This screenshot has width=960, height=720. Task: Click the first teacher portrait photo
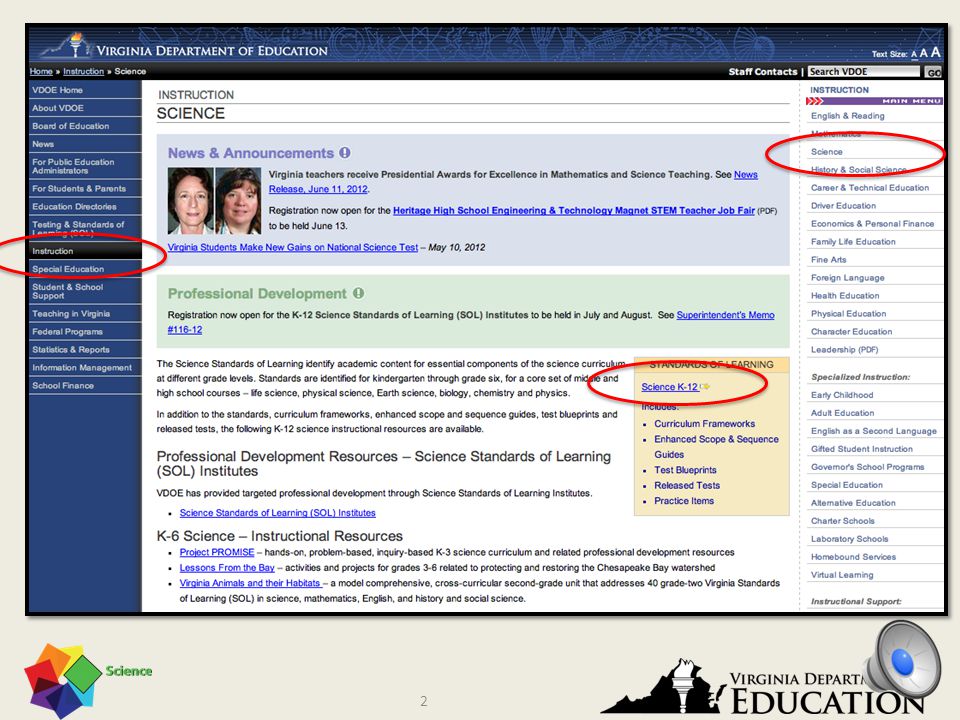[x=190, y=200]
